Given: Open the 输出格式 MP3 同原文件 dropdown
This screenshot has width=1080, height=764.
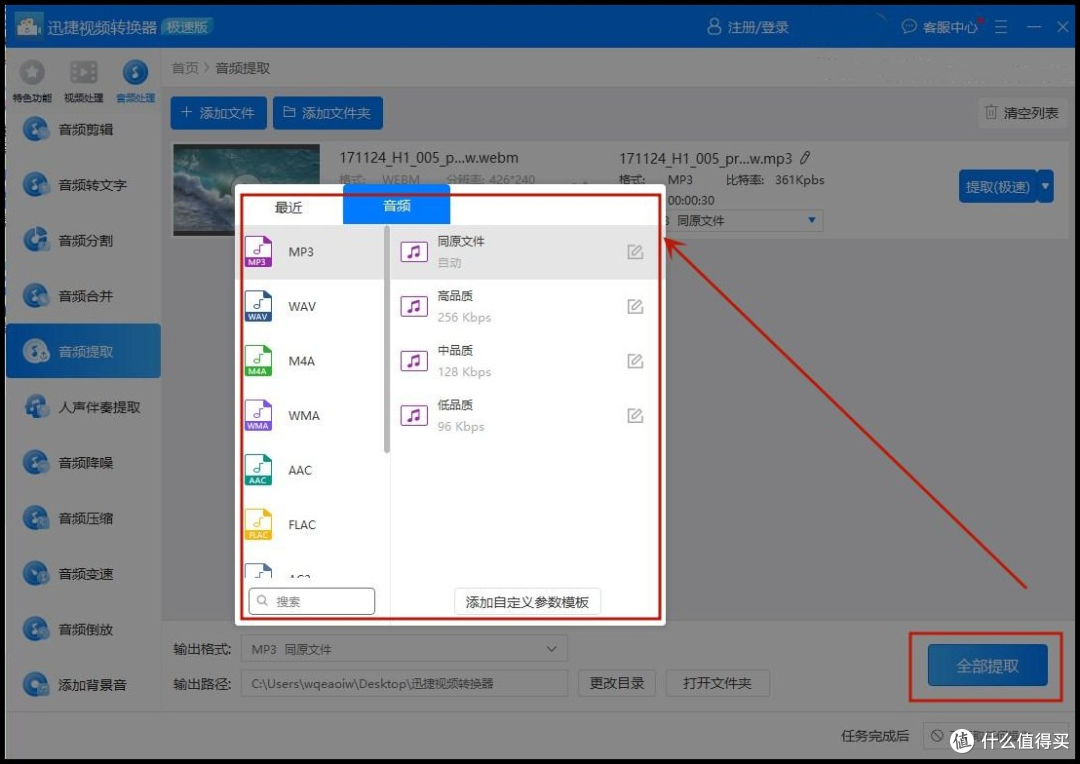Looking at the screenshot, I should 404,649.
